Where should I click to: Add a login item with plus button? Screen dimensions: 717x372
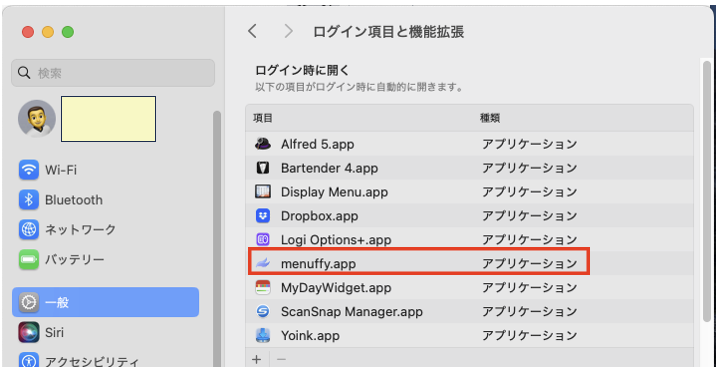257,360
